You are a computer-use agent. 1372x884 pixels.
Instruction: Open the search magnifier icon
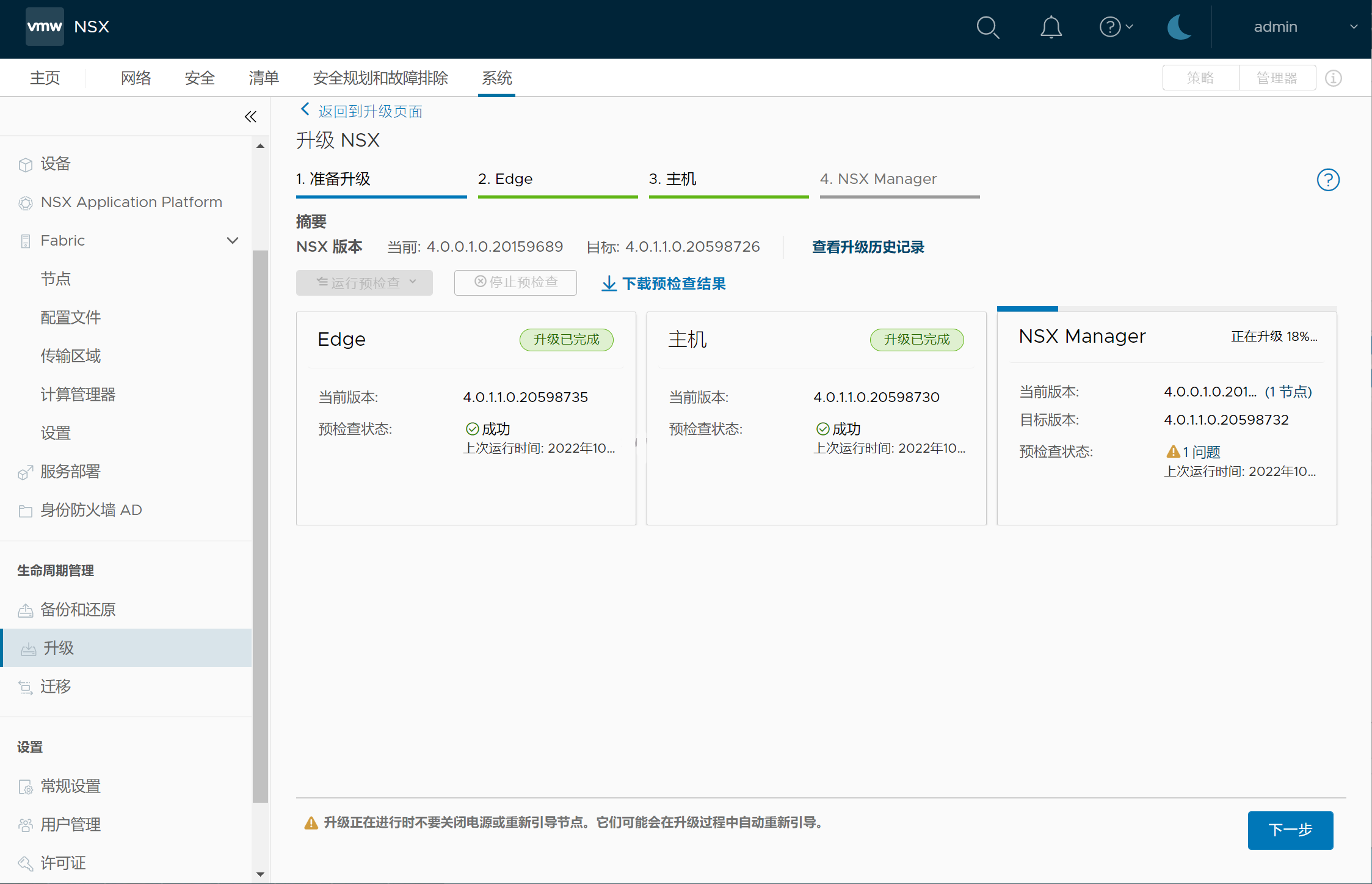pyautogui.click(x=987, y=27)
